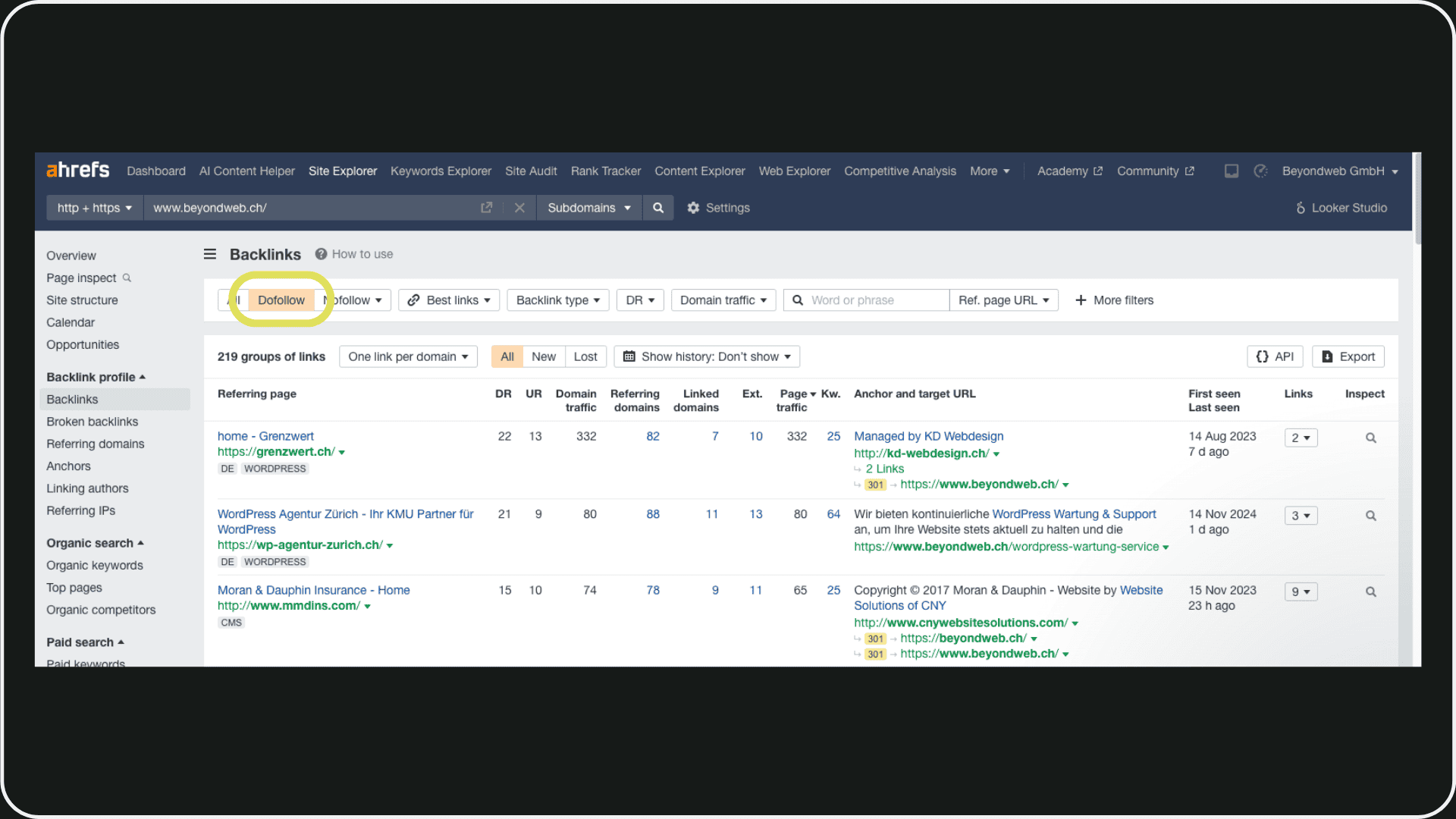
Task: Open Backlink type dropdown
Action: click(x=558, y=300)
